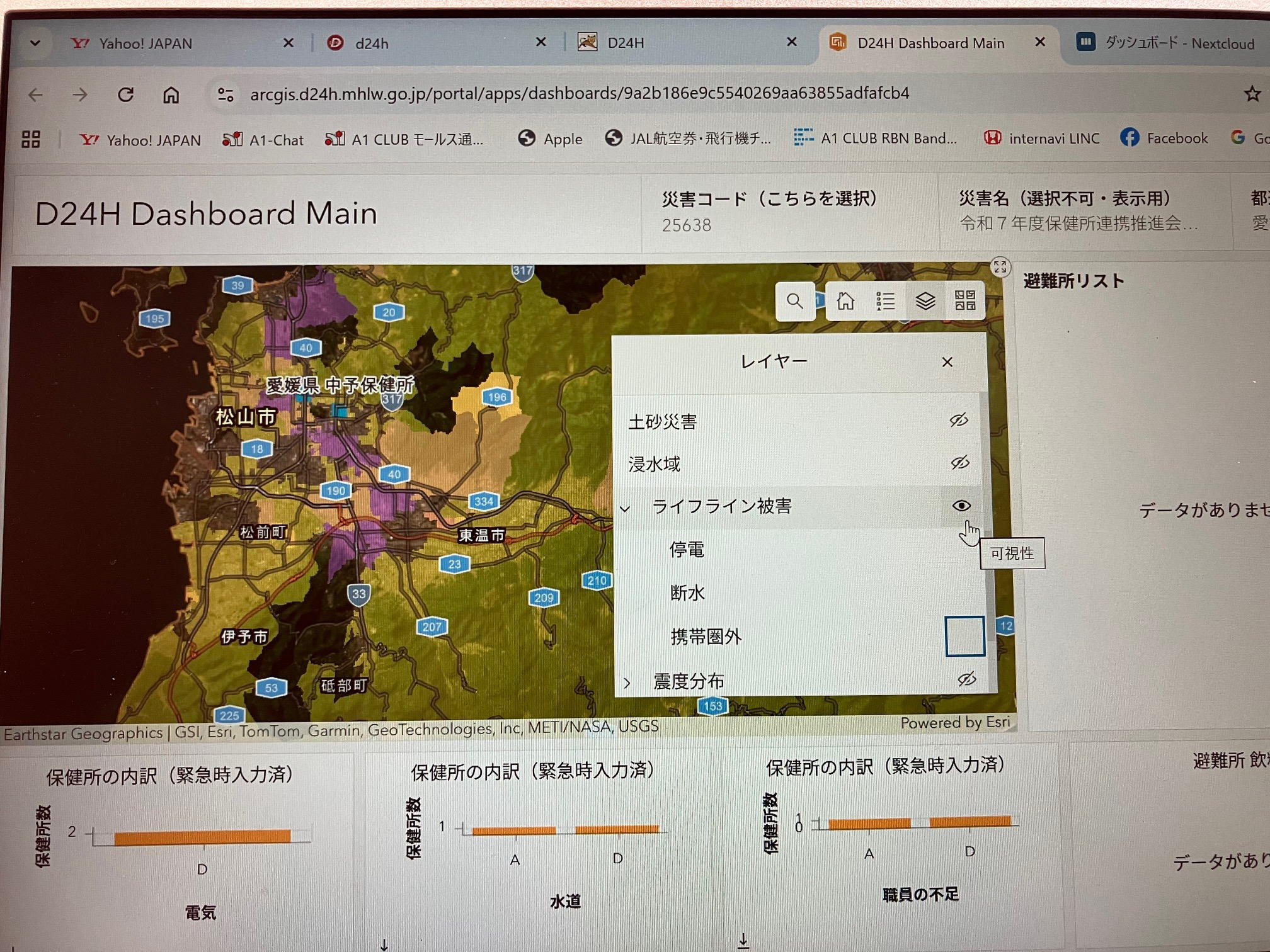Image resolution: width=1270 pixels, height=952 pixels.
Task: Show the 土砂災害 layer
Action: (x=958, y=420)
